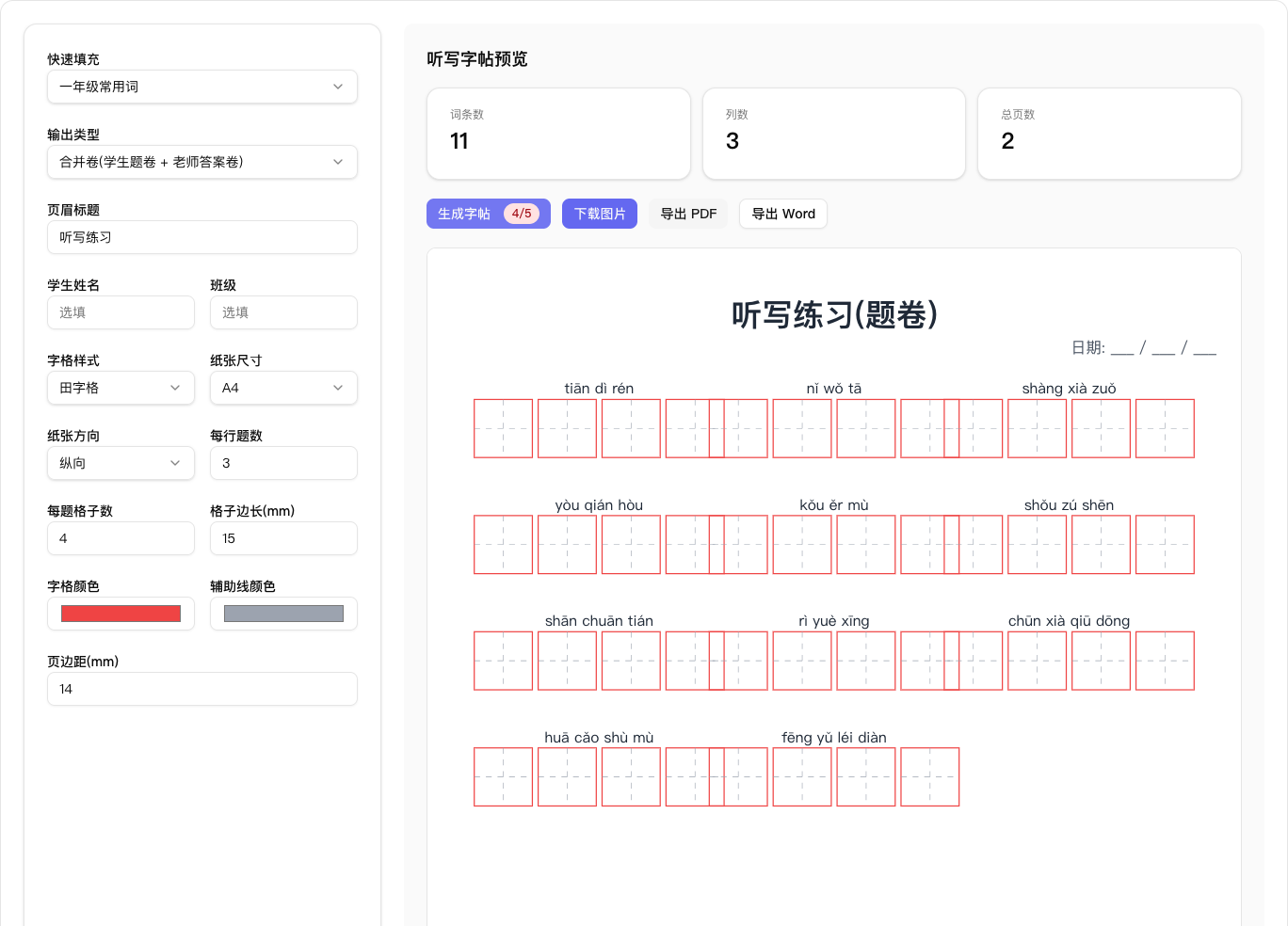
Task: Click the 导出 Word button
Action: (x=783, y=214)
